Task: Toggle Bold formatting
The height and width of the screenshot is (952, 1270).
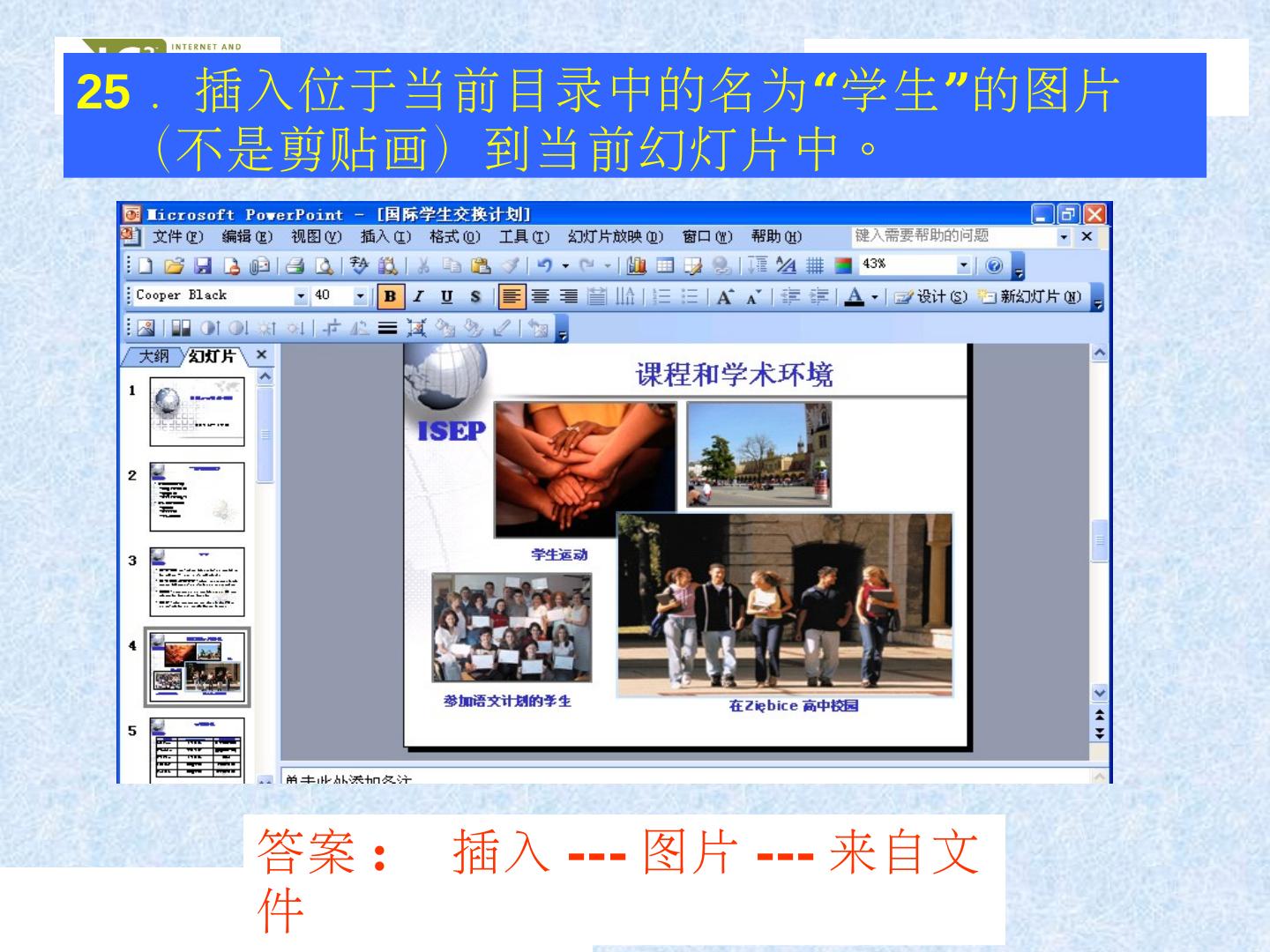Action: [x=390, y=297]
